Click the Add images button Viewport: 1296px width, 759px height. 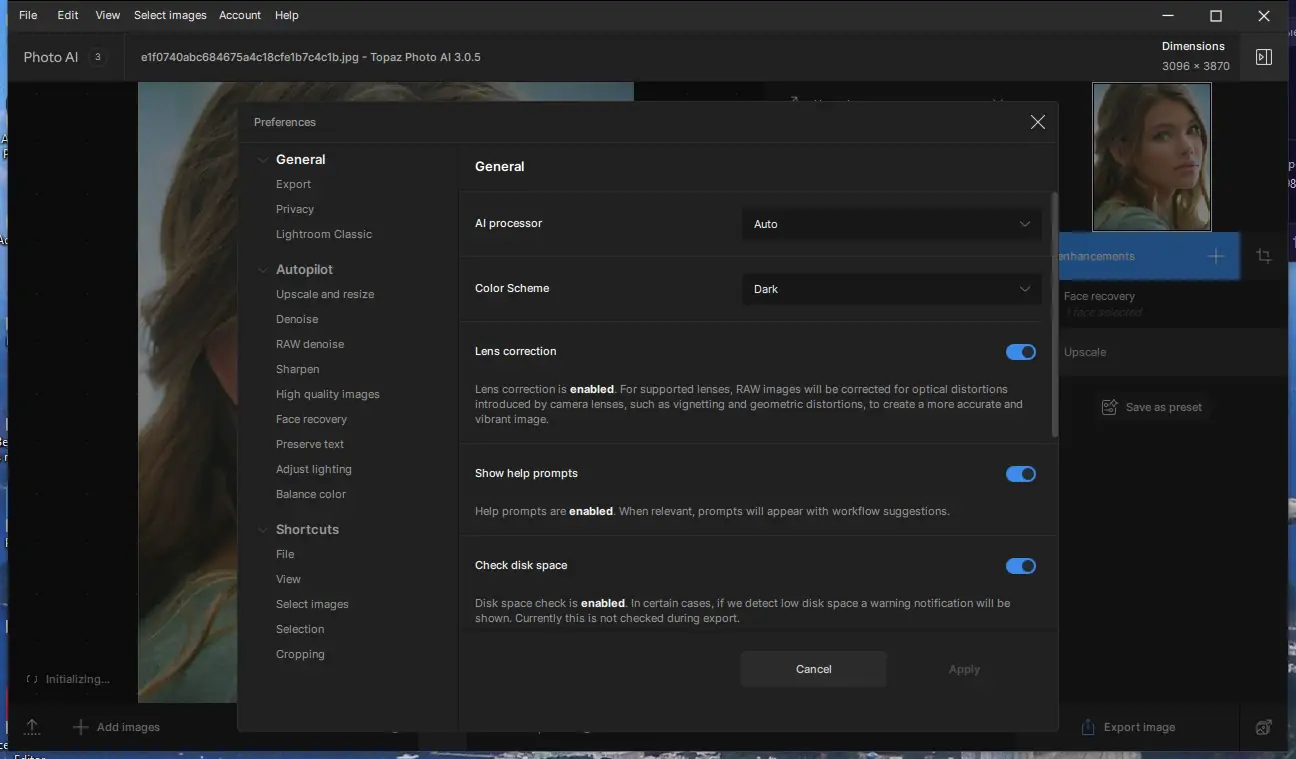tap(117, 727)
